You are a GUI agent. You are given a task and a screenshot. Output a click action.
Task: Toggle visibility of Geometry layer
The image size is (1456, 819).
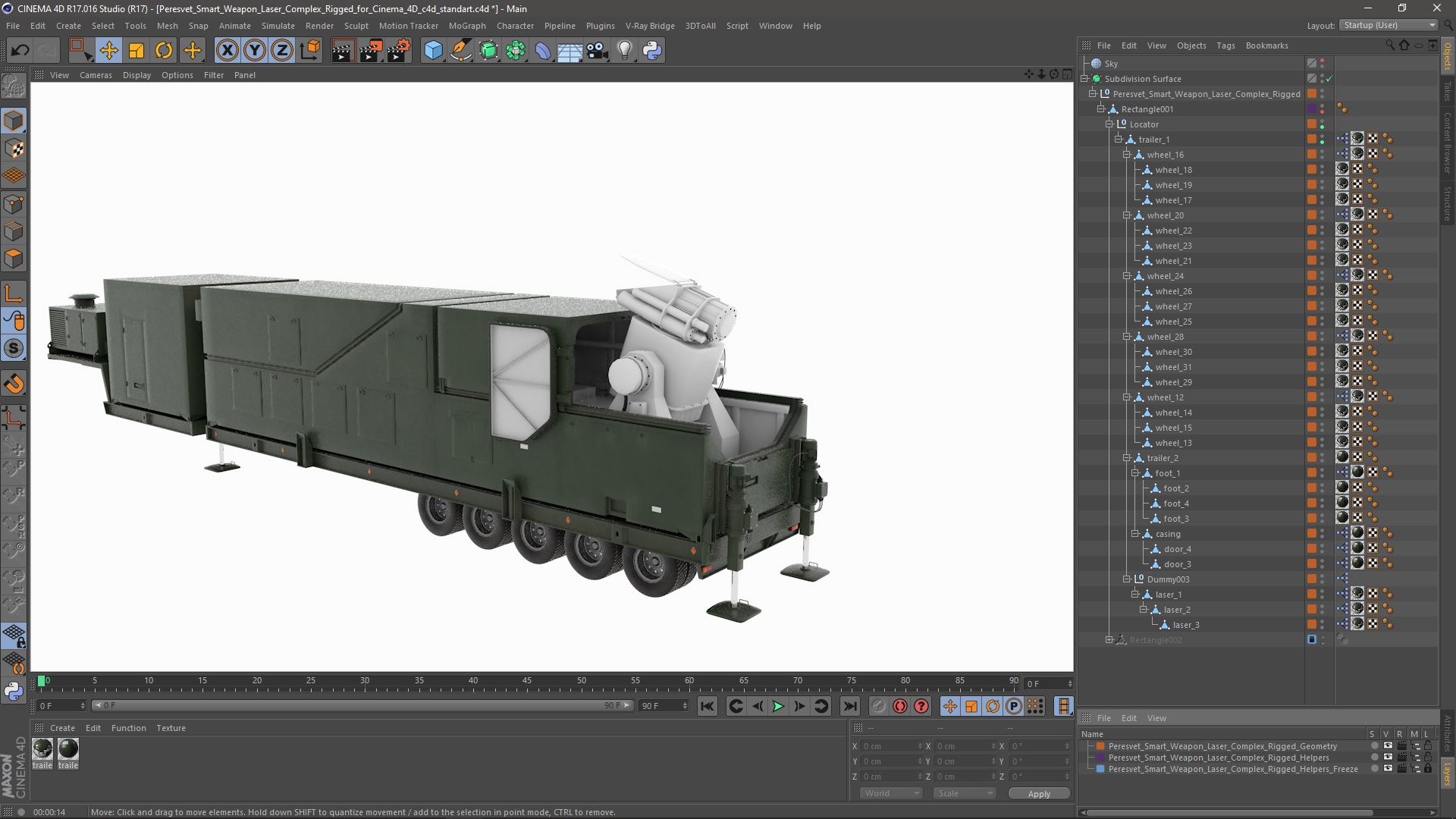pyautogui.click(x=1387, y=746)
